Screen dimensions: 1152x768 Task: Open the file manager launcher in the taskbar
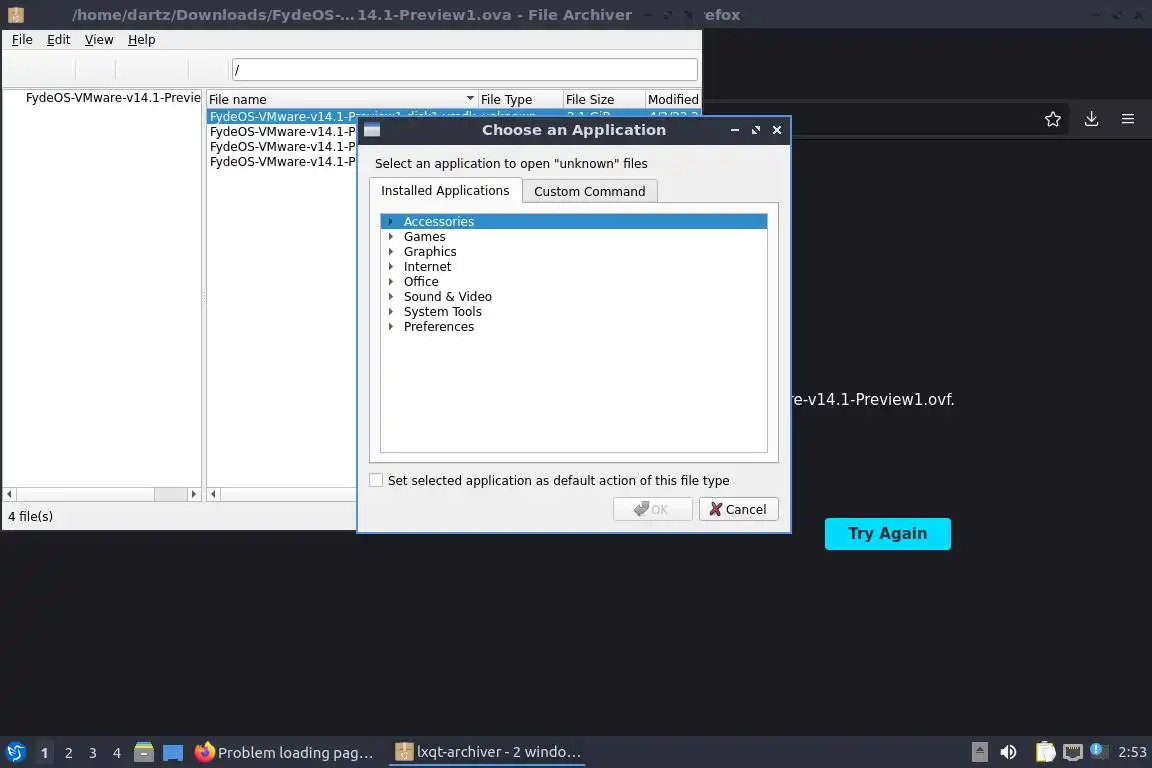tap(144, 752)
